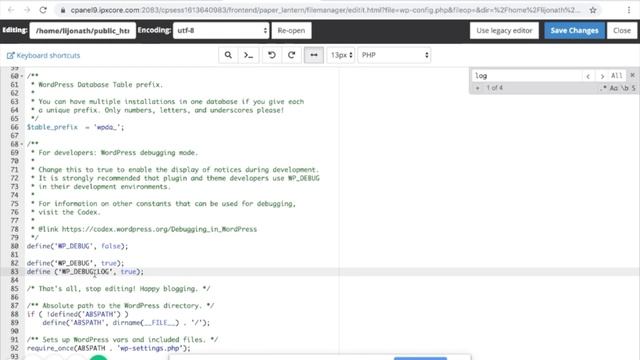Click the browser back arrow

(11, 10)
